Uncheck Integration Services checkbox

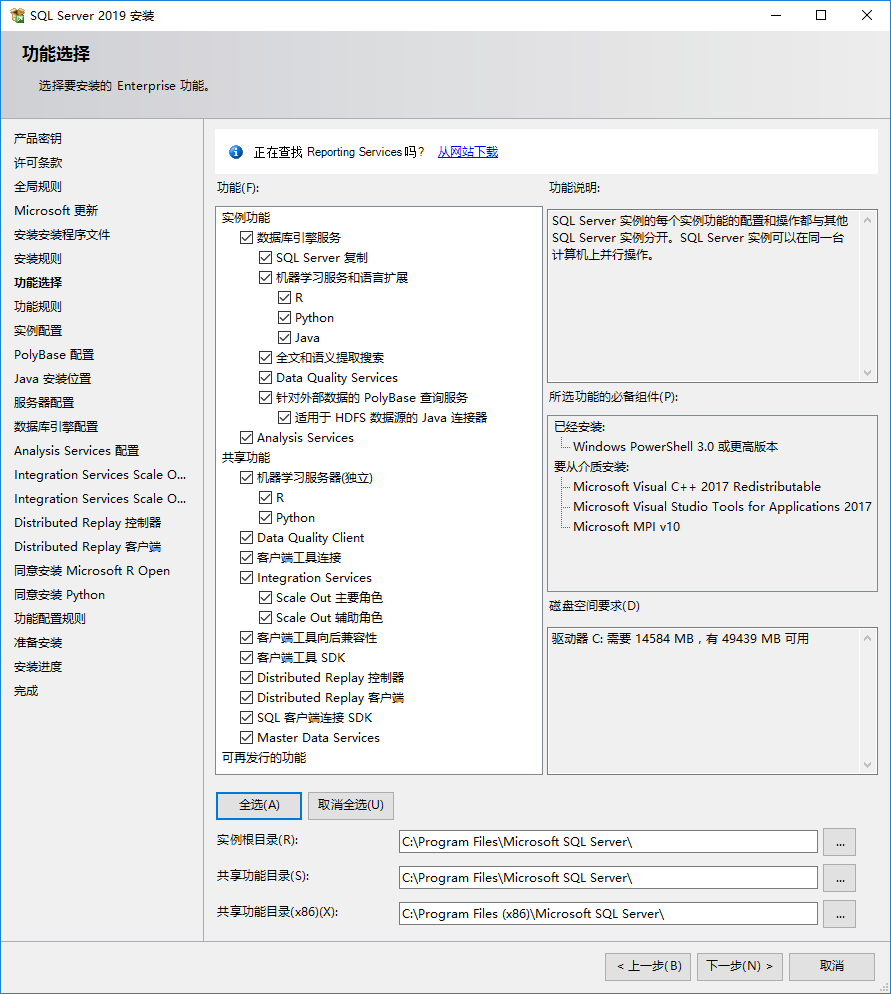point(247,578)
